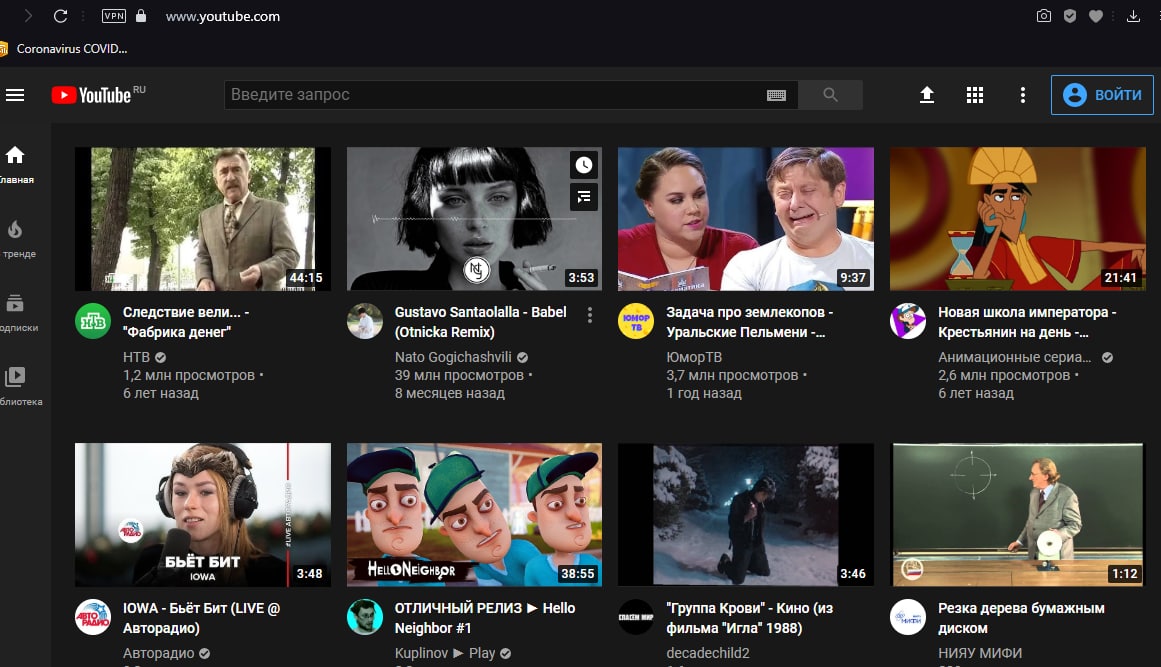Open title IOWA - Бьёт Бит (LIVE @ Авторадио)
Image resolution: width=1161 pixels, height=667 pixels.
pyautogui.click(x=201, y=618)
